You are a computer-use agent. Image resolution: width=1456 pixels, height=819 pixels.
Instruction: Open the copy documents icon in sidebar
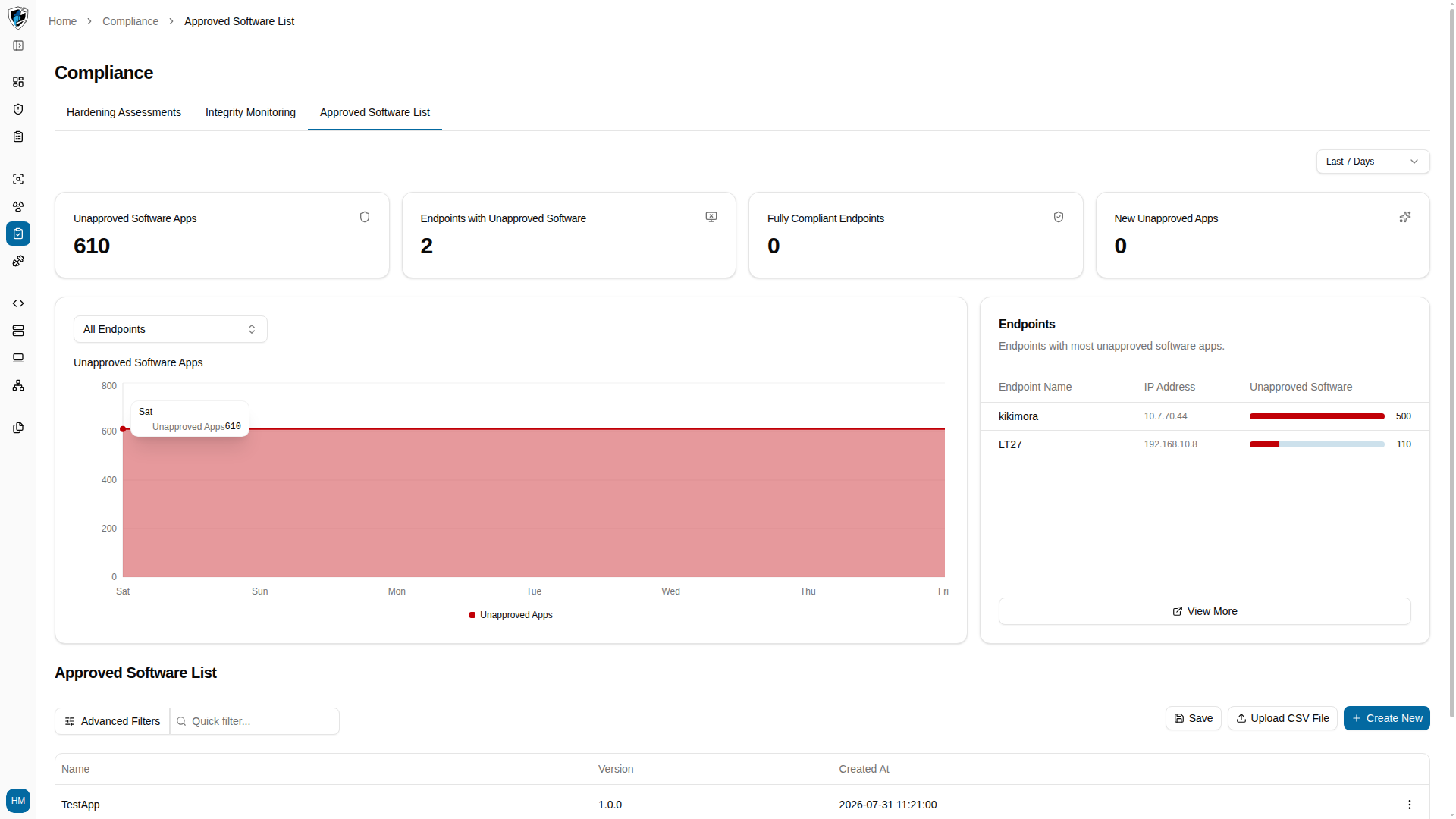point(18,428)
